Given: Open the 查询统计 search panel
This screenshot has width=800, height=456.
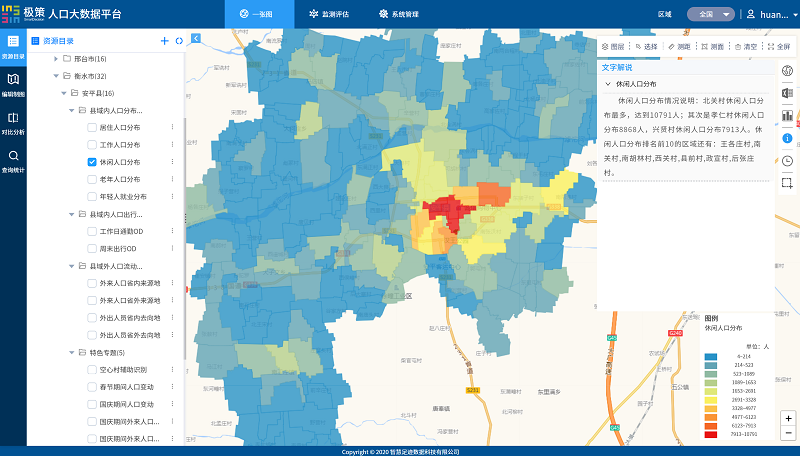Looking at the screenshot, I should click(x=13, y=160).
